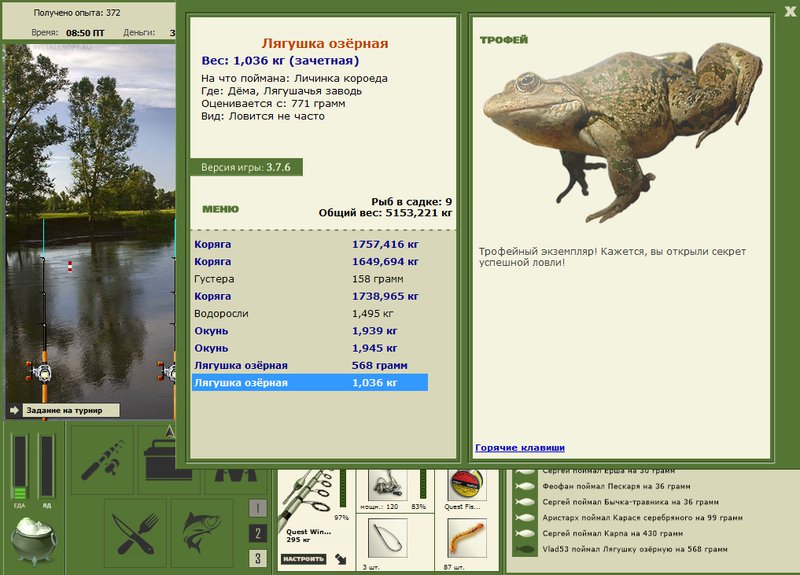Click the left rod's reel in the scene
This screenshot has height=575, width=800.
point(40,372)
